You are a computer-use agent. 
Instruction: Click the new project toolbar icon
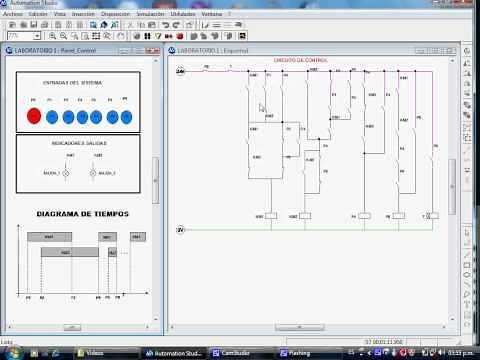12,25
